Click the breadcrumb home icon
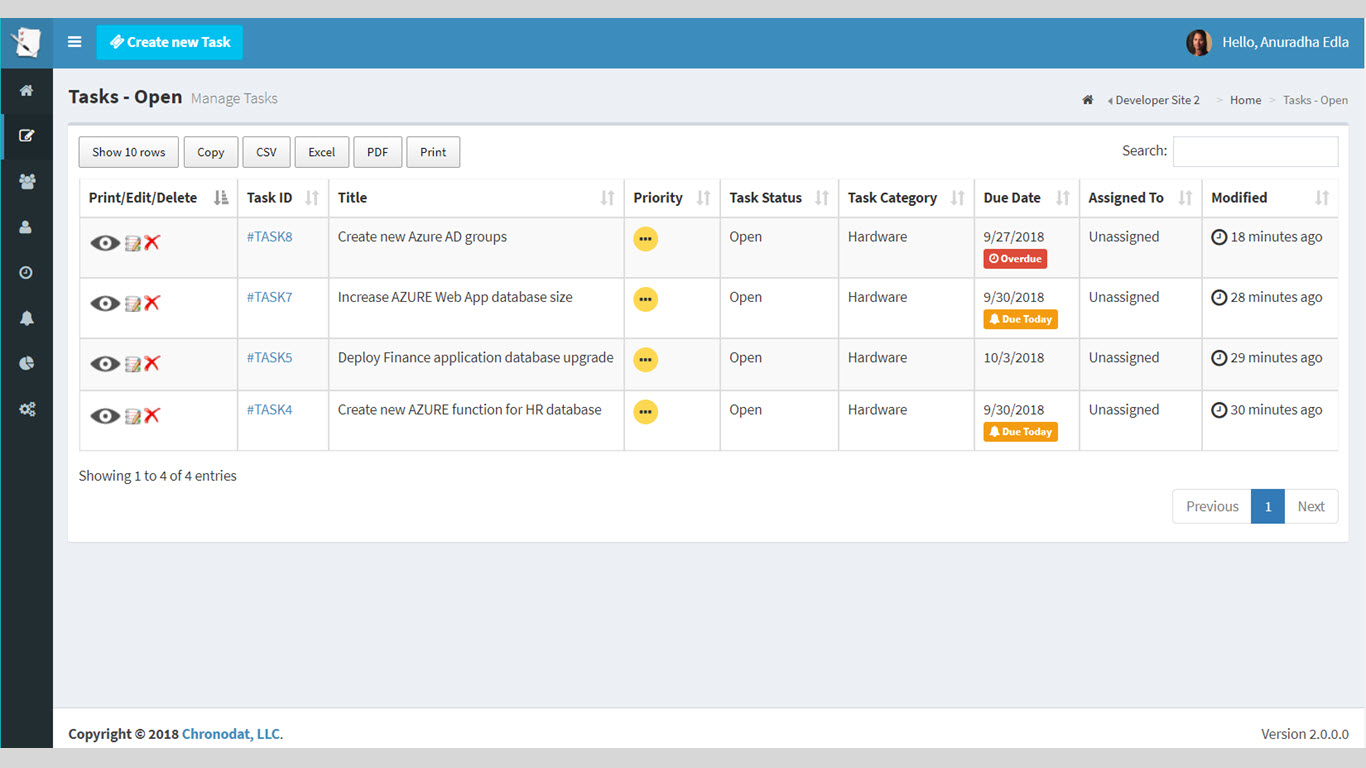The height and width of the screenshot is (768, 1366). 1088,100
